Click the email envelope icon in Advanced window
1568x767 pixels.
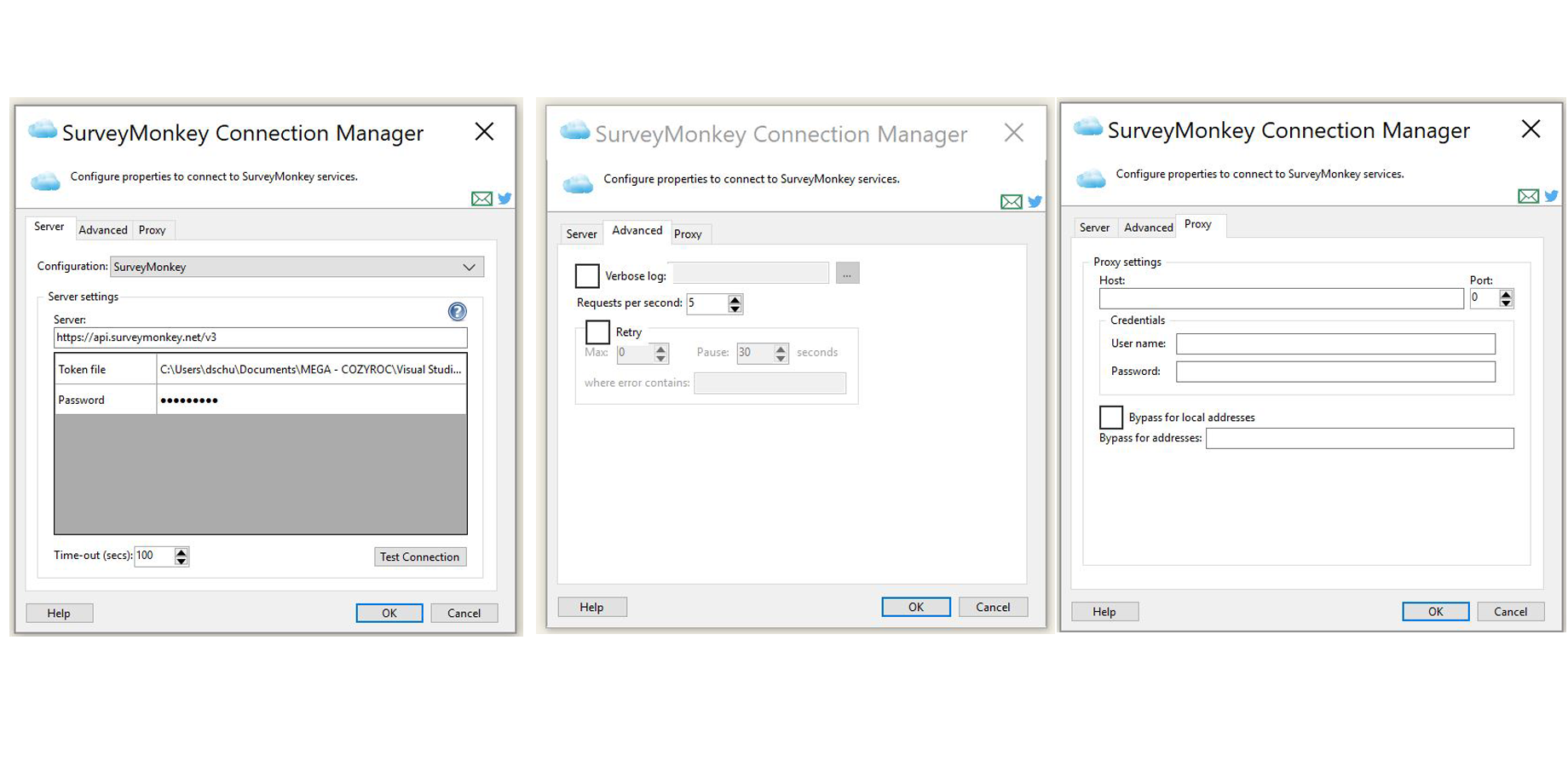point(1012,202)
